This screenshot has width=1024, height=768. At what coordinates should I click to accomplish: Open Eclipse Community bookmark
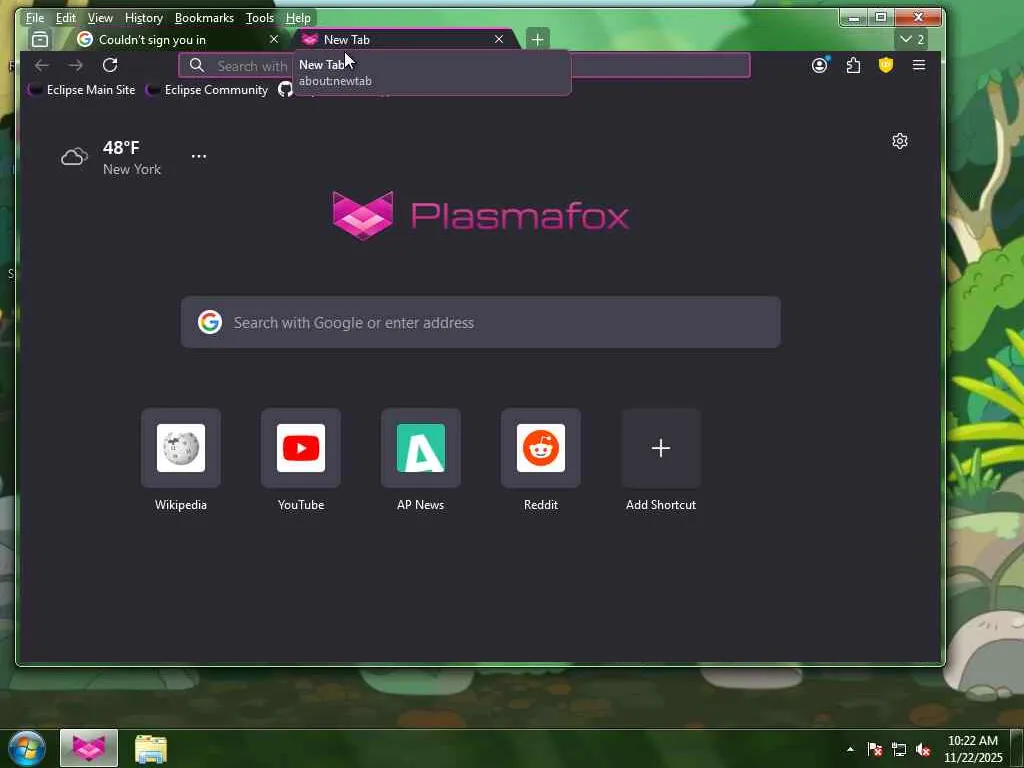pyautogui.click(x=208, y=90)
